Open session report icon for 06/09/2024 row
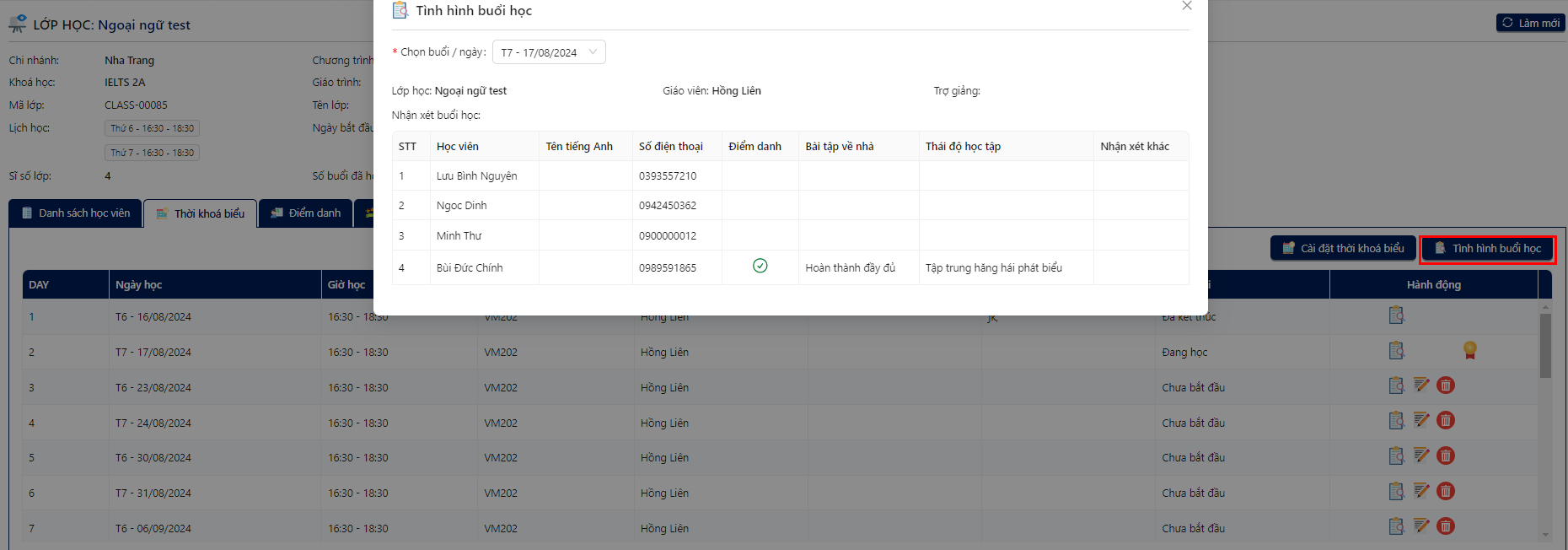The width and height of the screenshot is (1568, 550). (x=1396, y=526)
